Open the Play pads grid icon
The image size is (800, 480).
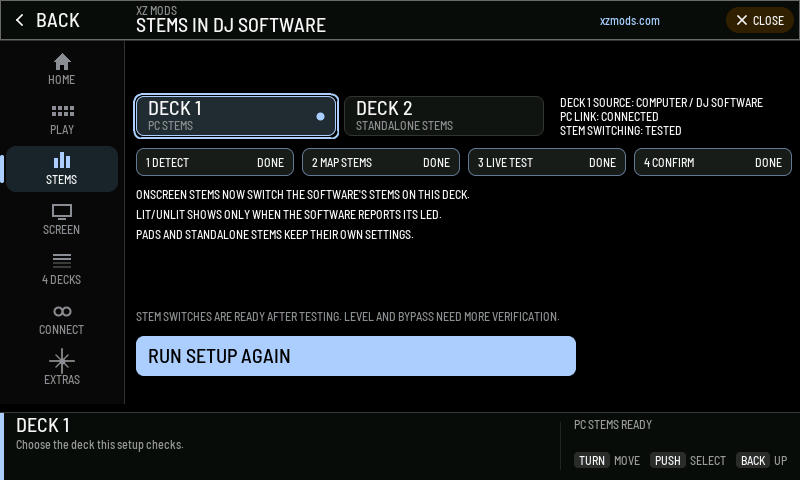coord(62,111)
